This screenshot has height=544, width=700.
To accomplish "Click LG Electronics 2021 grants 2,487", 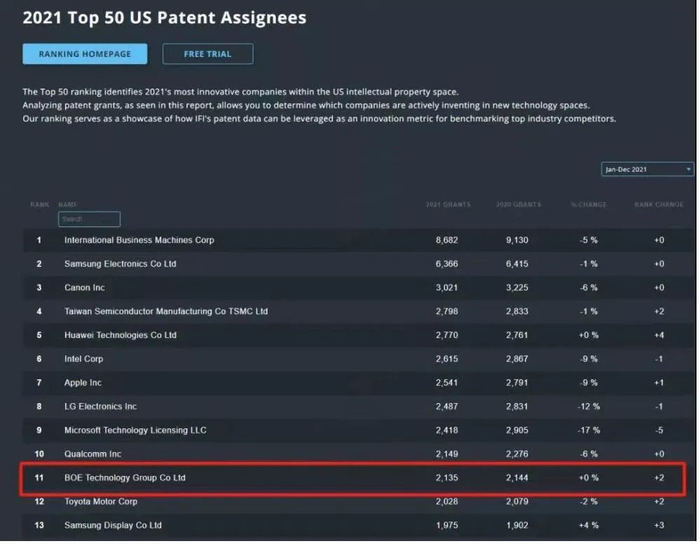I will (x=447, y=407).
